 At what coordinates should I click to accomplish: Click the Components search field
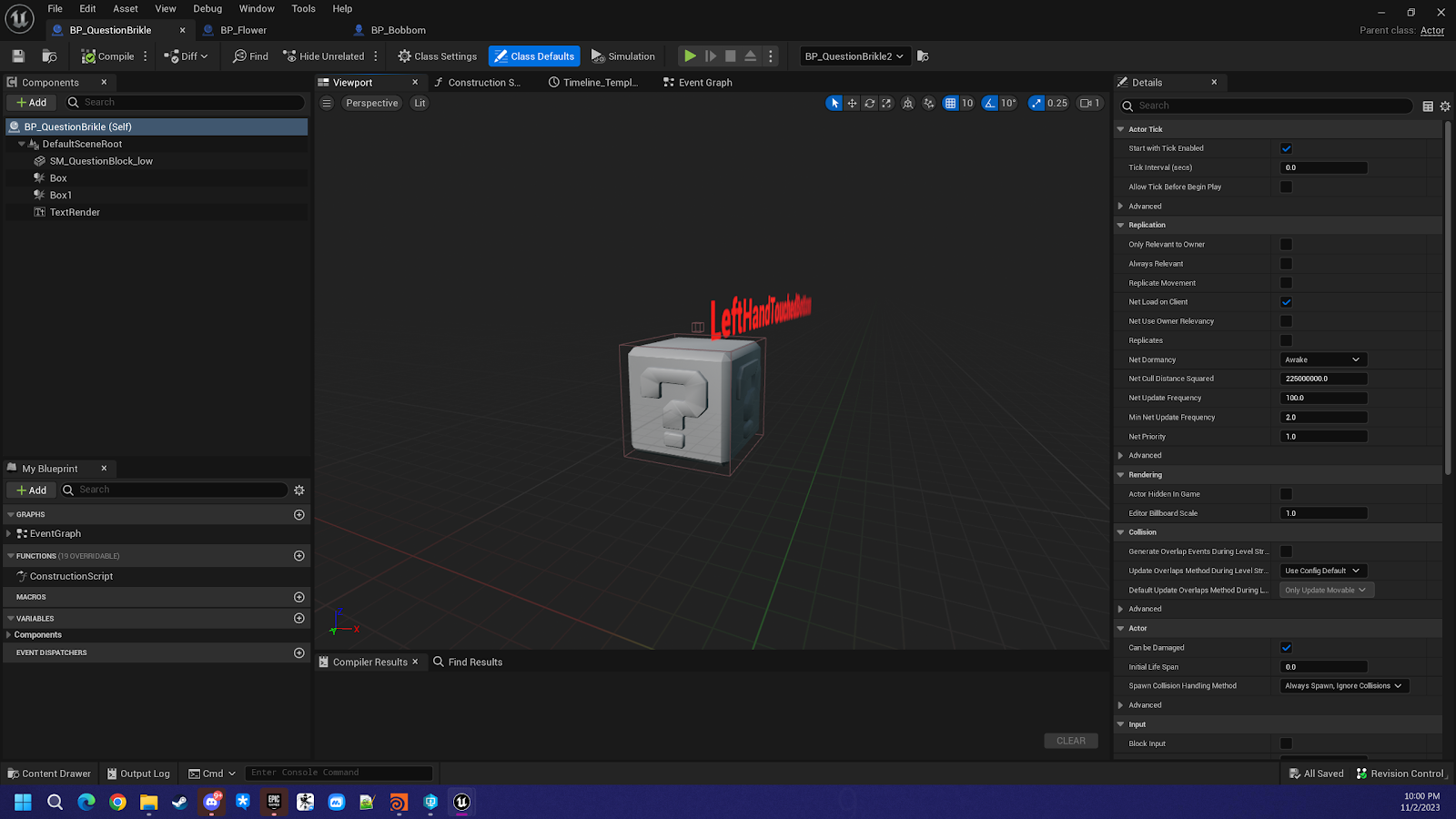point(185,103)
